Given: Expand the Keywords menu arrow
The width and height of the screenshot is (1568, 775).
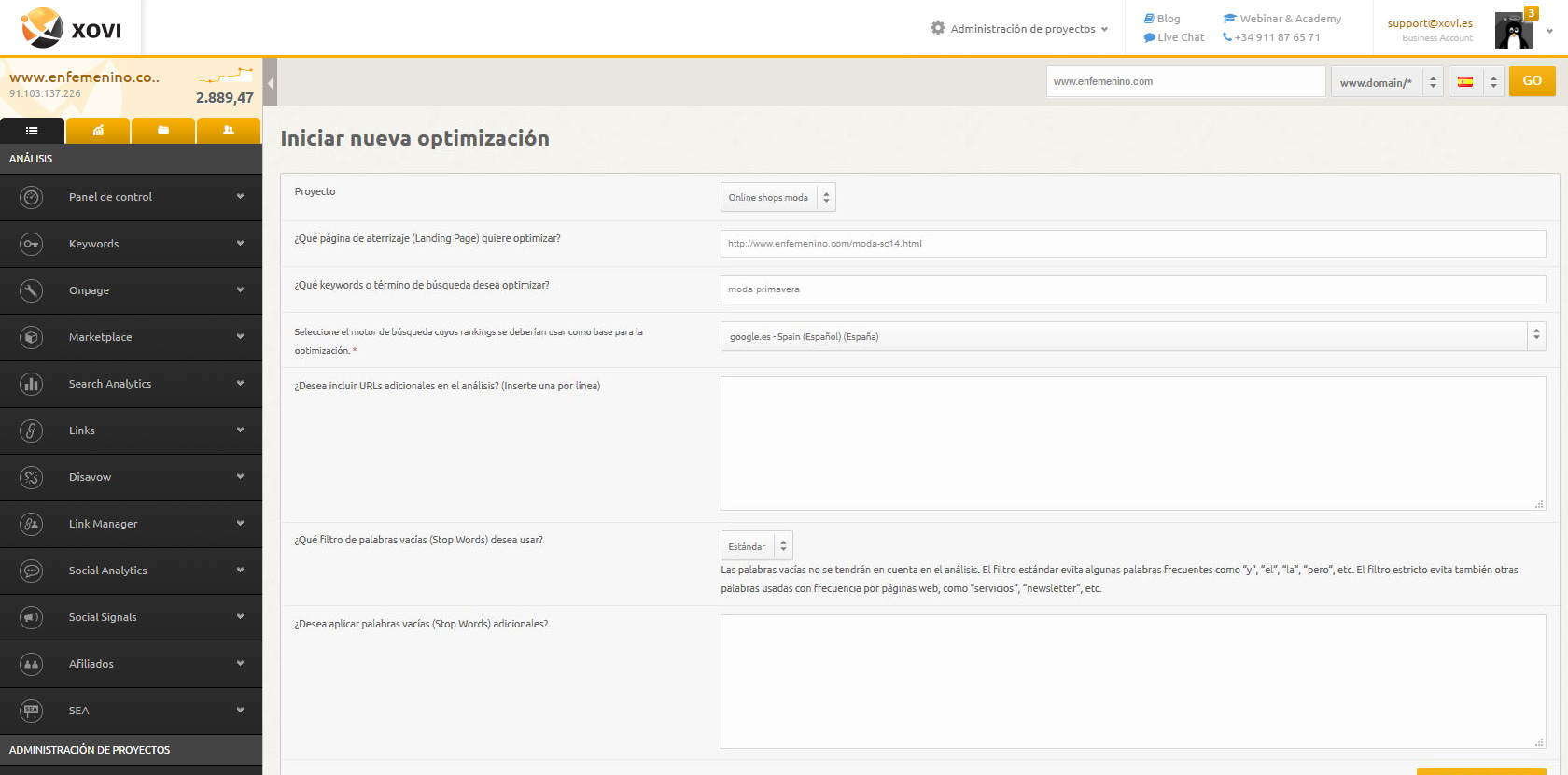Looking at the screenshot, I should pos(240,244).
